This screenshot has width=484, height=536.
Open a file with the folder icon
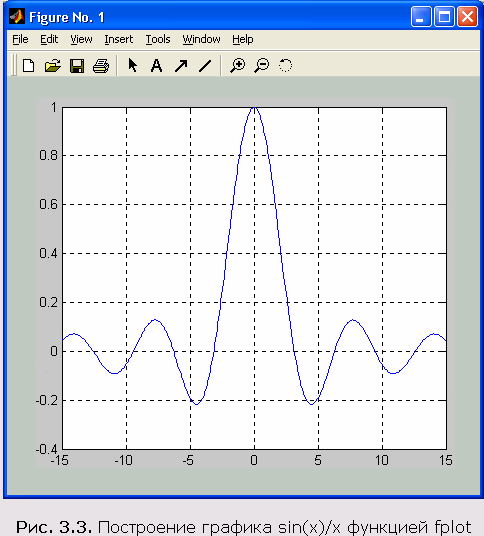(x=53, y=65)
